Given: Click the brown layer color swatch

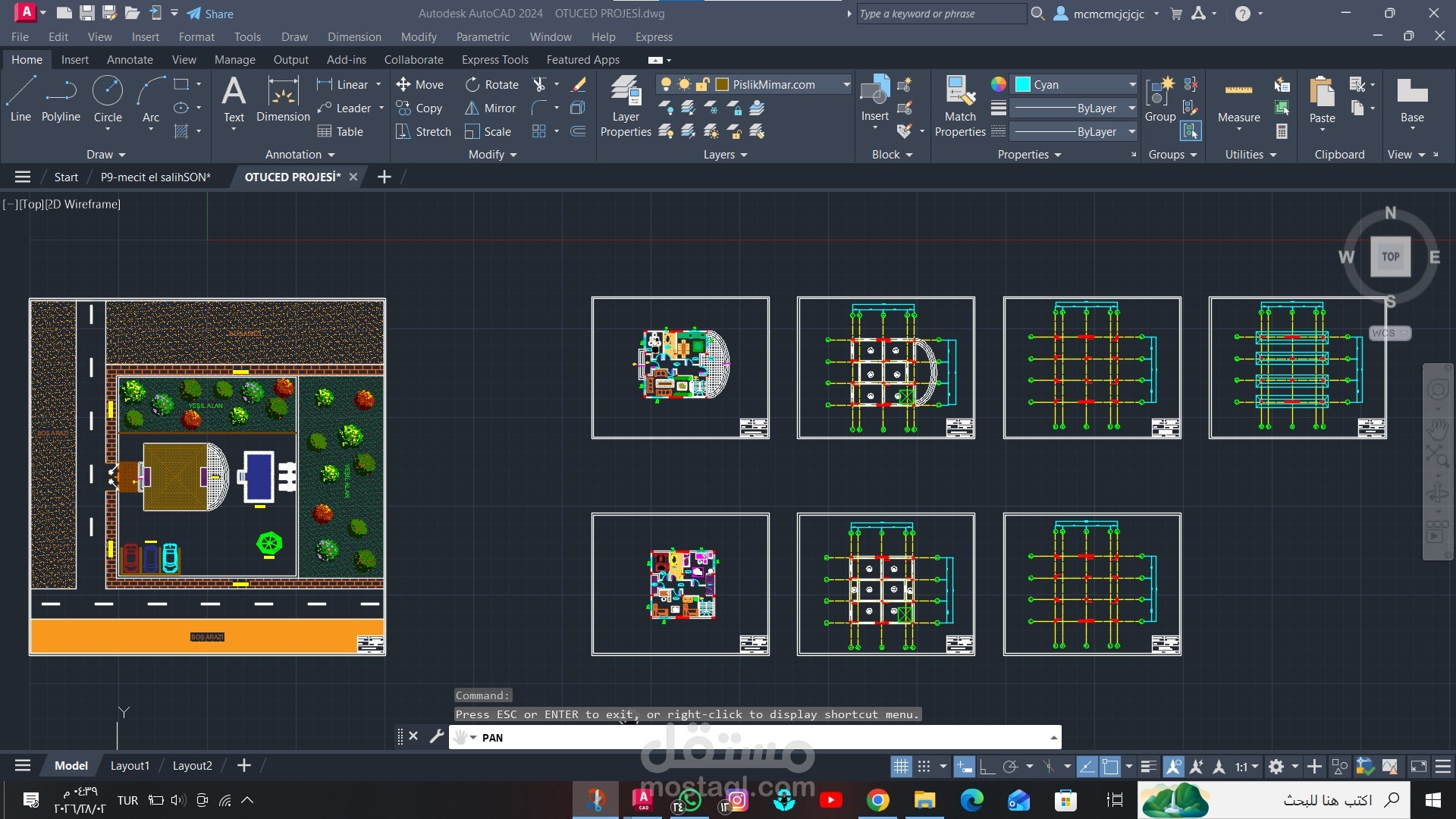Looking at the screenshot, I should 722,84.
